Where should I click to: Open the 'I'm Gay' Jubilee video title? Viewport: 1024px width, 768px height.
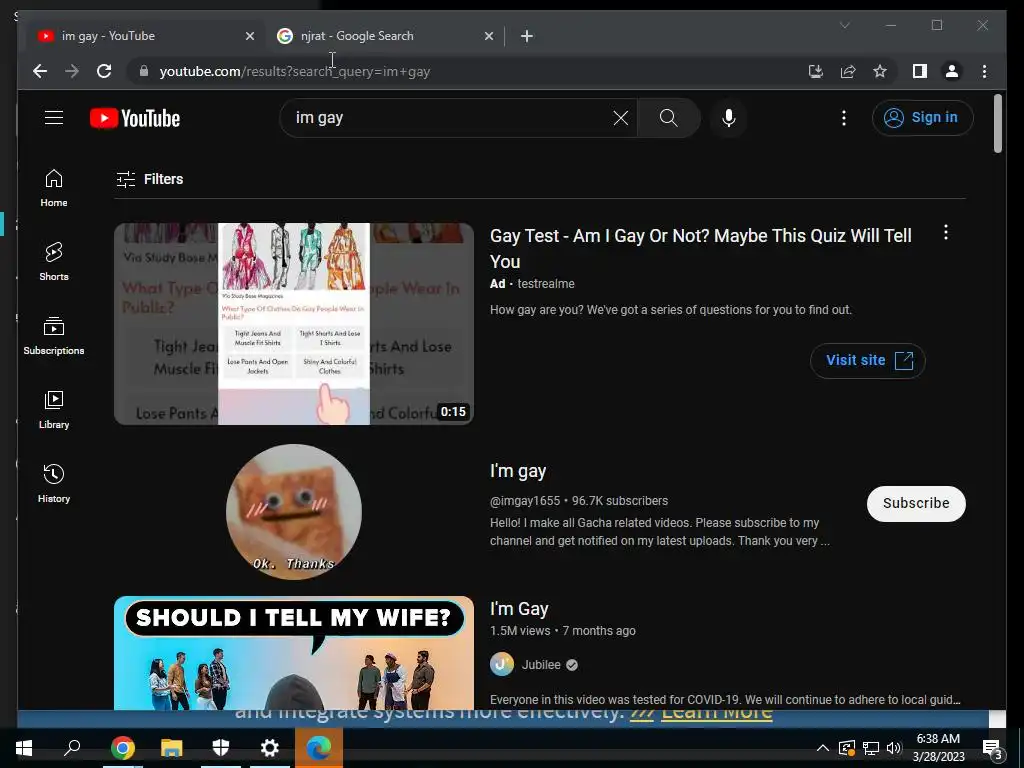pyautogui.click(x=519, y=609)
